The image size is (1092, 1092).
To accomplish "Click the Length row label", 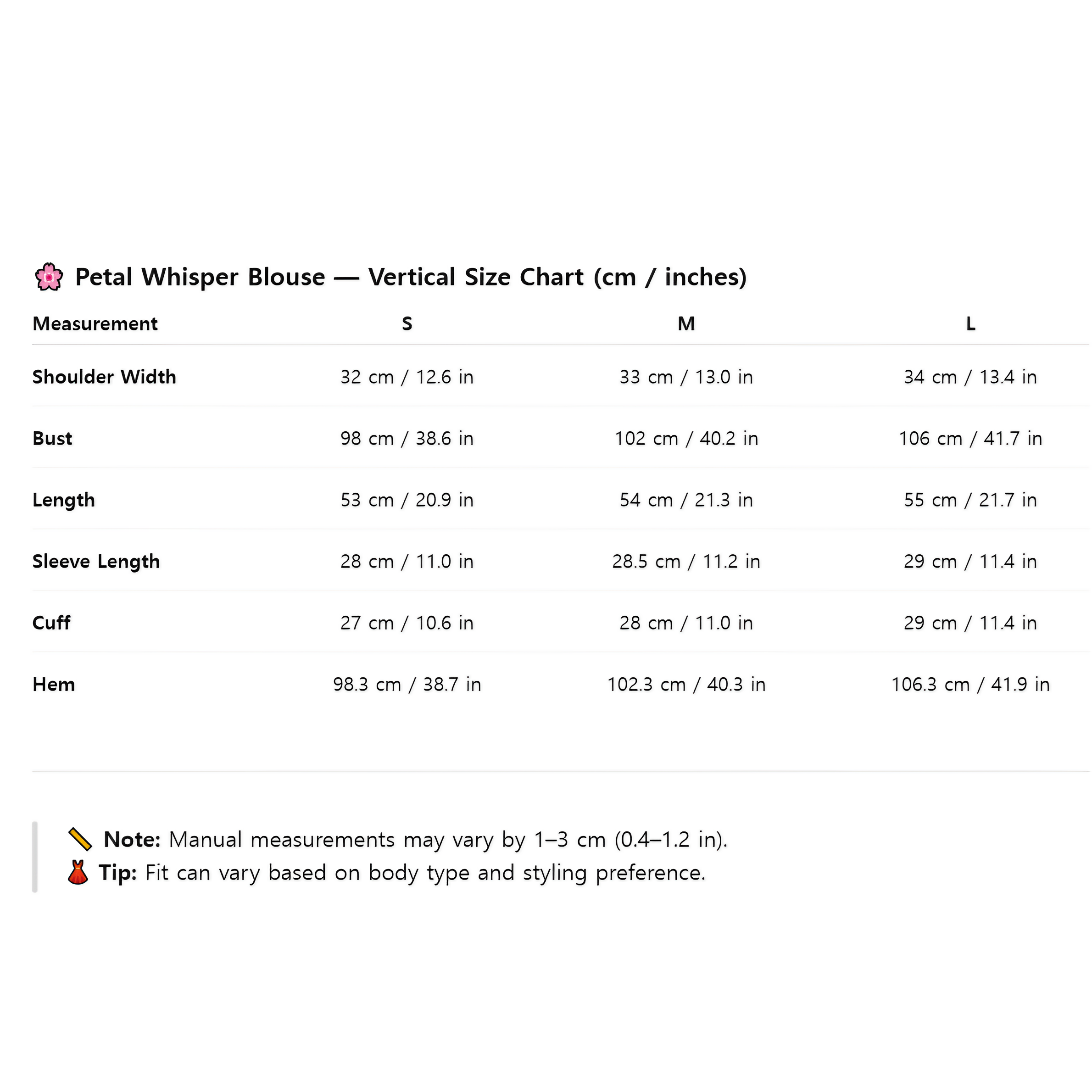I will [64, 500].
